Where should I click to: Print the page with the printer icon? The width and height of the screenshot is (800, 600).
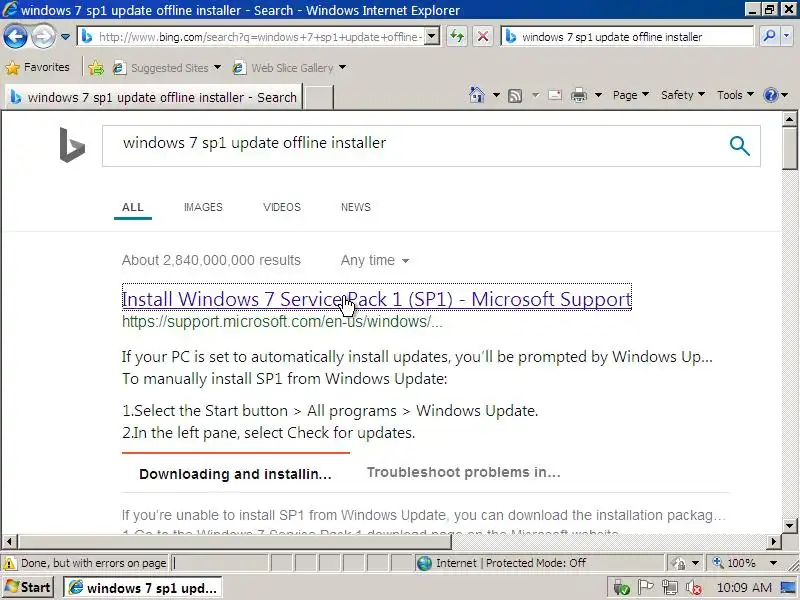pos(579,95)
